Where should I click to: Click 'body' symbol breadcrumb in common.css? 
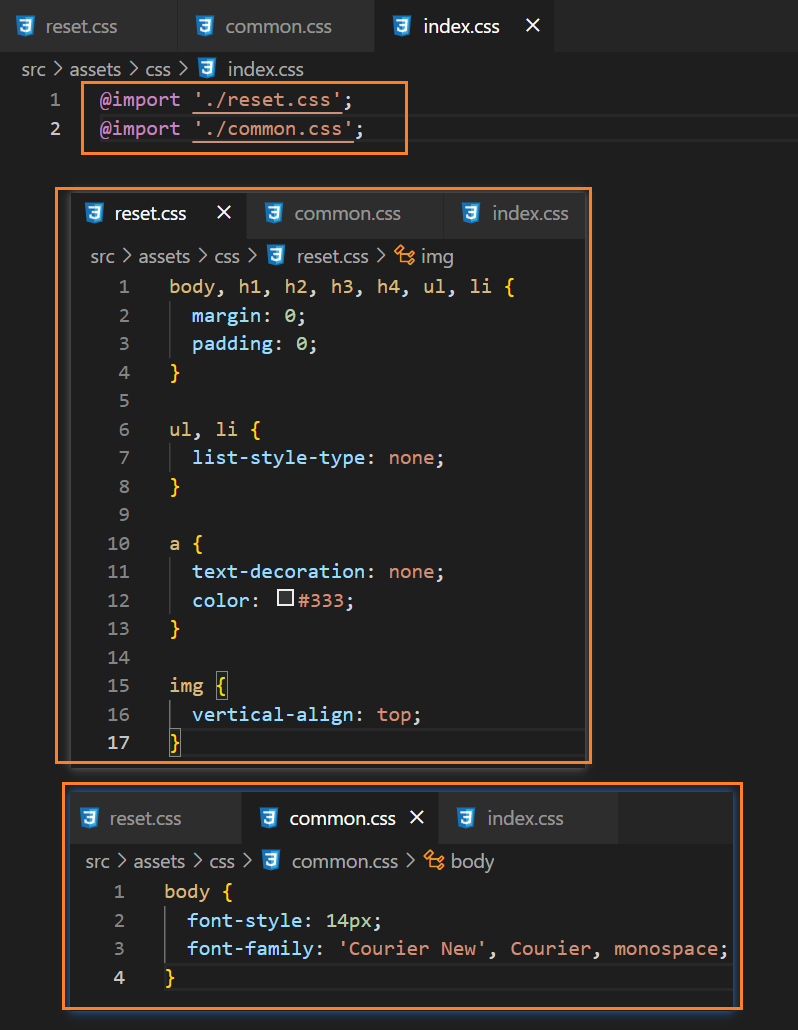coord(472,862)
